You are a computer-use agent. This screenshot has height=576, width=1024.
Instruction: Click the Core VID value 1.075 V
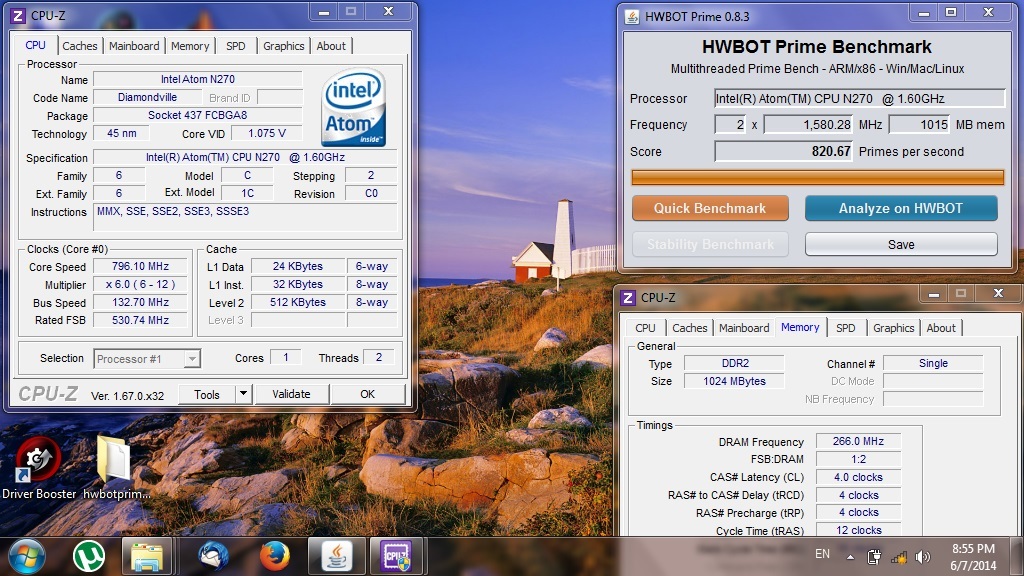[267, 133]
